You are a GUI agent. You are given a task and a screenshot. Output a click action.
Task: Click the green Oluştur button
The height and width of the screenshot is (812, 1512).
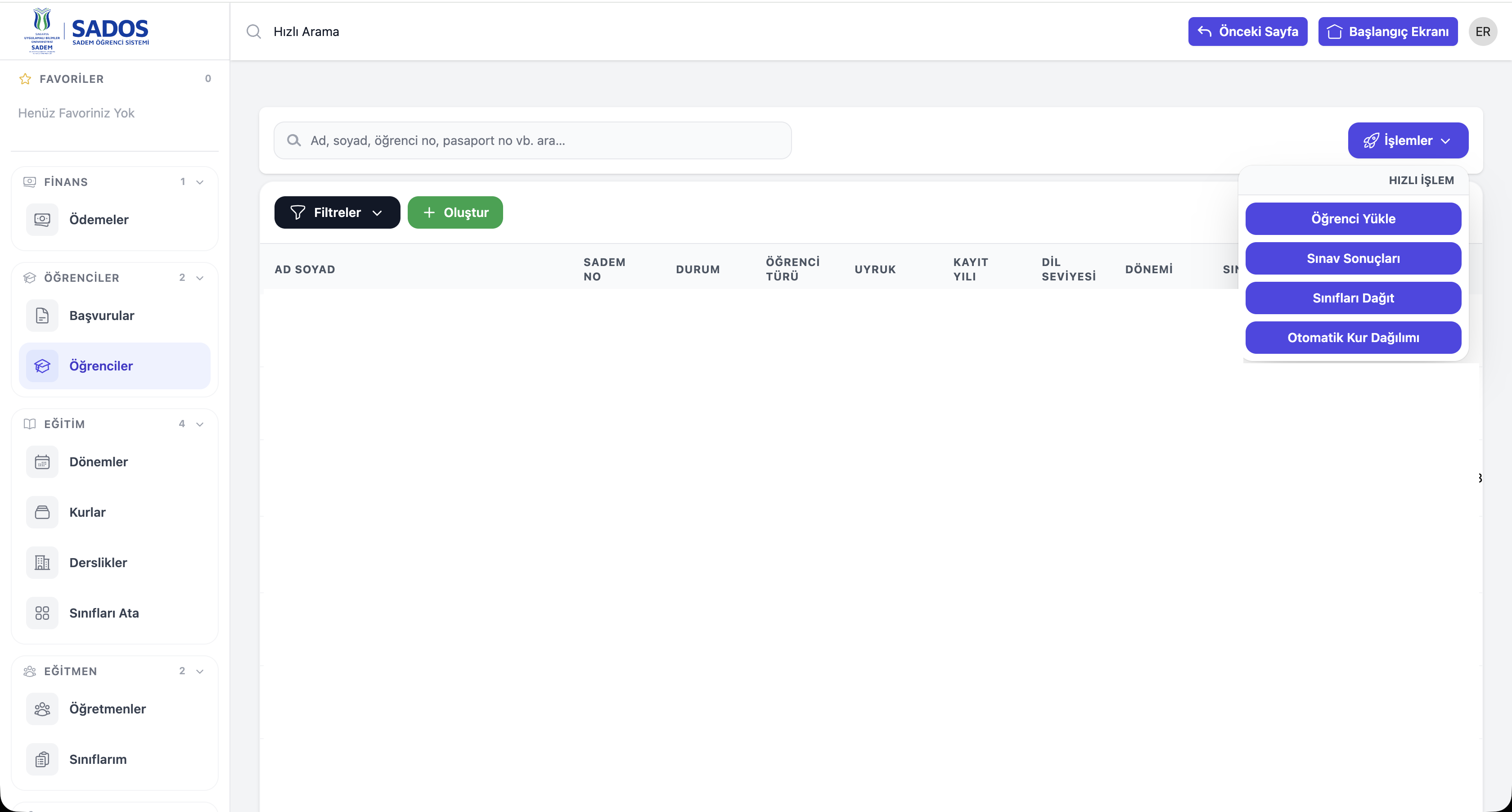pyautogui.click(x=455, y=212)
